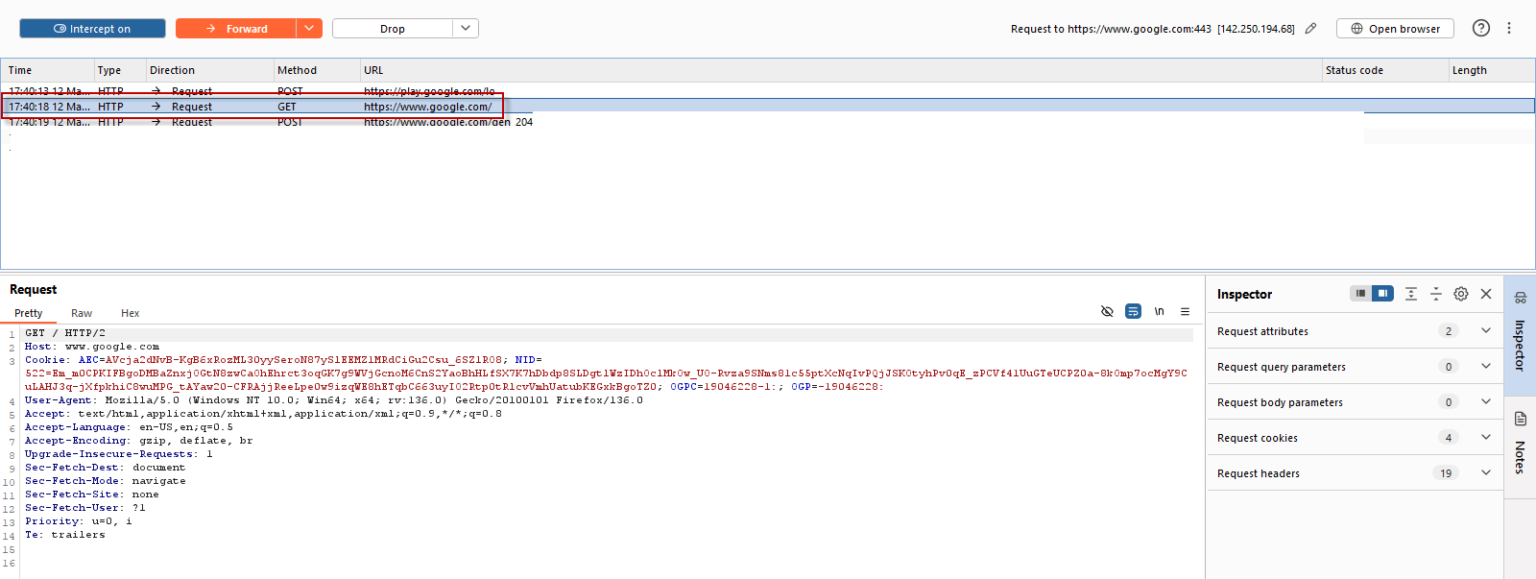Switch Inspector to single-column layout
The width and height of the screenshot is (1536, 579).
pos(1360,293)
